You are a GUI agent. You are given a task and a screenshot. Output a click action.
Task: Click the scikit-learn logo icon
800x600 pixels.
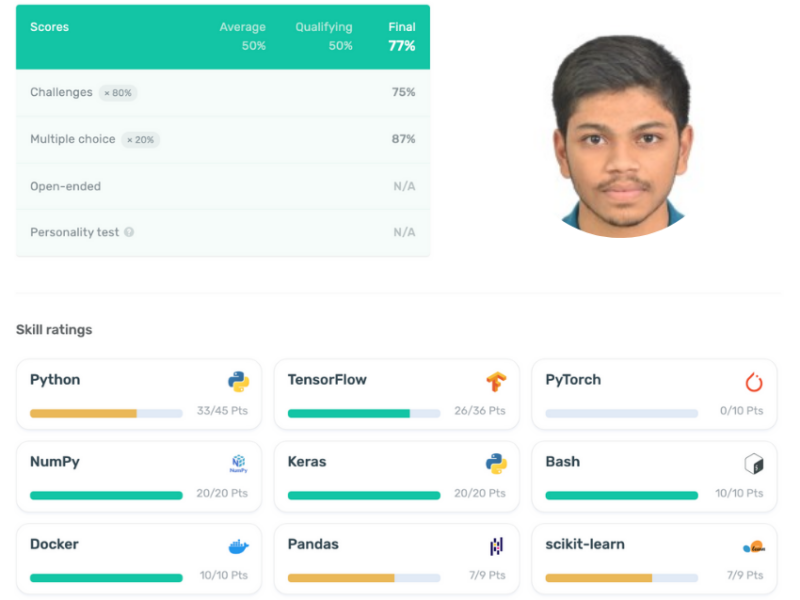coord(754,547)
